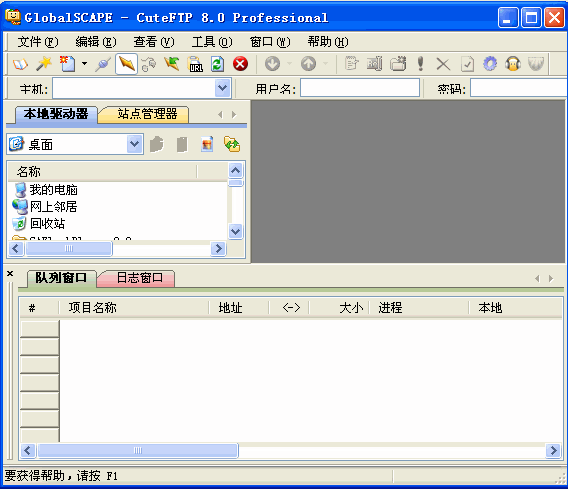Image resolution: width=568 pixels, height=489 pixels.
Task: Click the grayed shield icon in toolbar
Action: 536,64
